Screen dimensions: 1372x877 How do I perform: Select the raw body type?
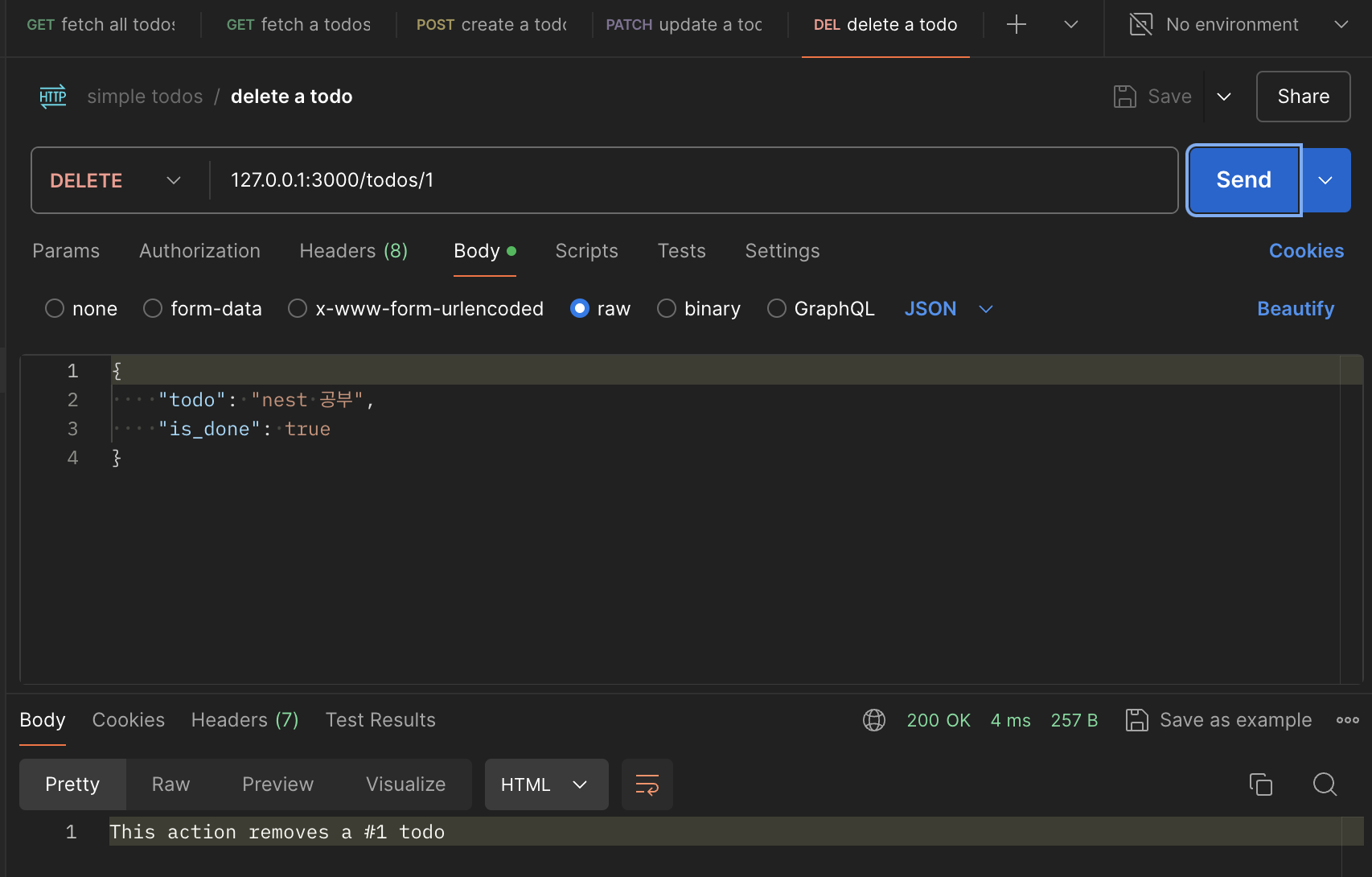tap(580, 309)
